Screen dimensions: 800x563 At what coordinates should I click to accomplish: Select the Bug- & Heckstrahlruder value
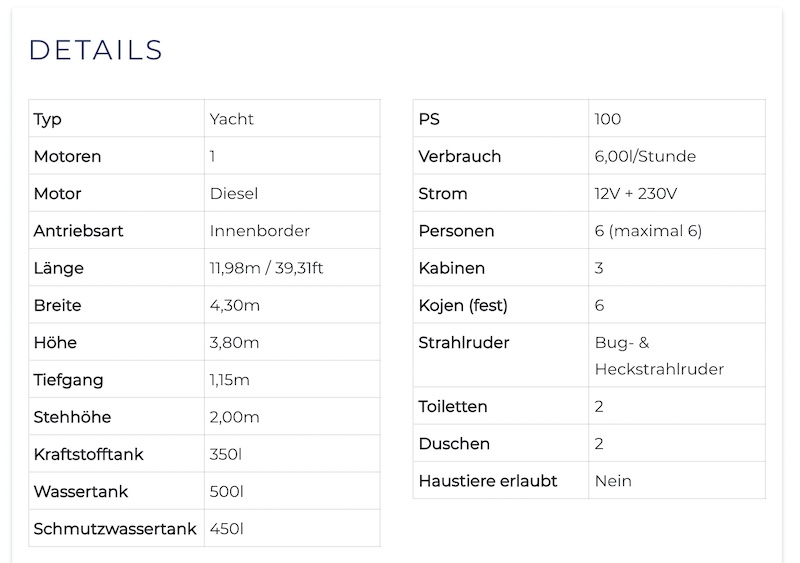tap(659, 355)
